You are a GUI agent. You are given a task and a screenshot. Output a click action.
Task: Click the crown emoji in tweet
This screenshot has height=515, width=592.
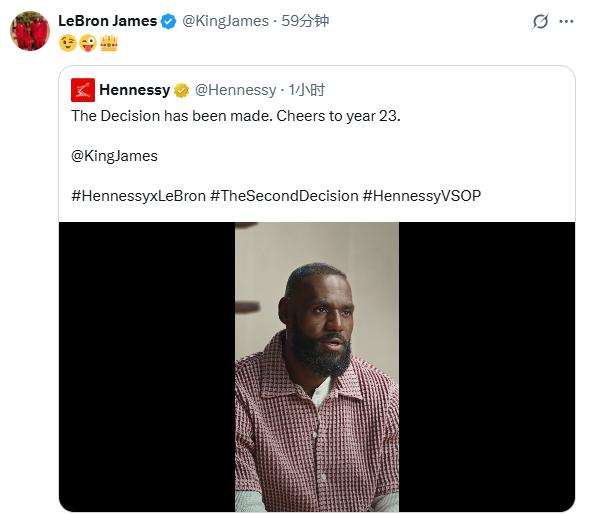click(109, 43)
